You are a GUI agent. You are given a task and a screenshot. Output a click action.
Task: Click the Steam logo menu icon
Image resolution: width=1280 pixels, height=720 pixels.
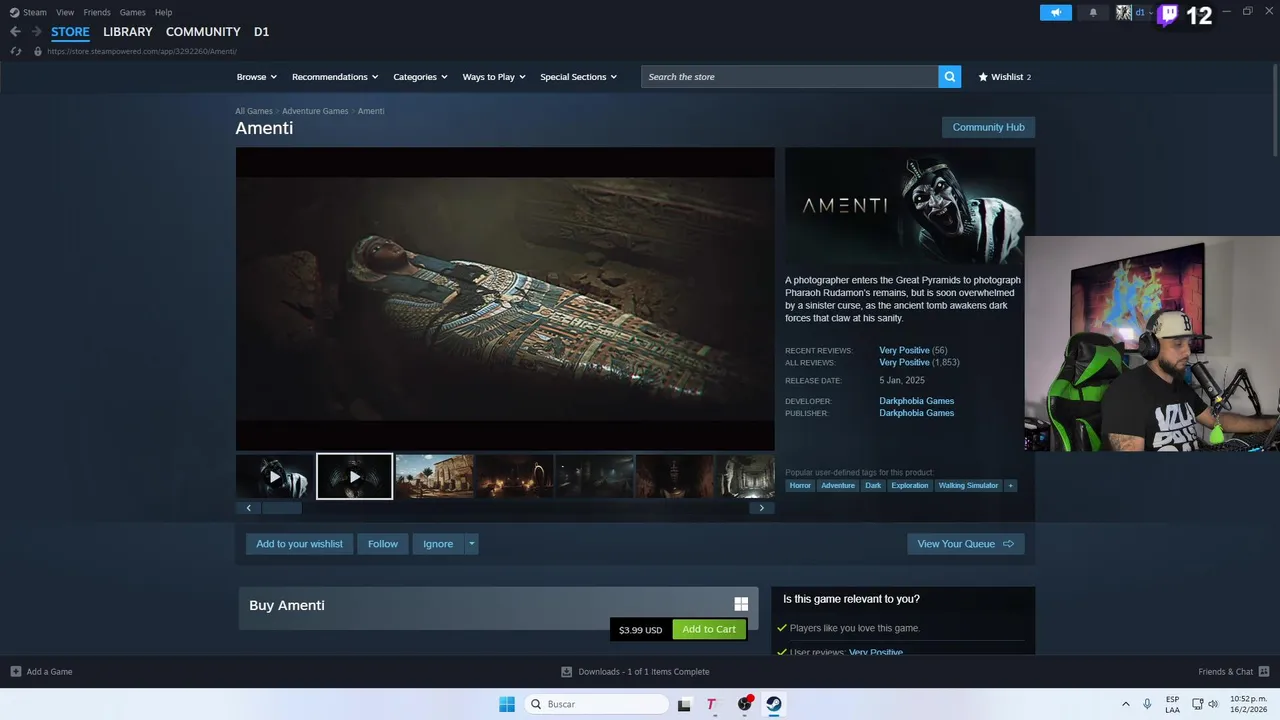coord(14,12)
